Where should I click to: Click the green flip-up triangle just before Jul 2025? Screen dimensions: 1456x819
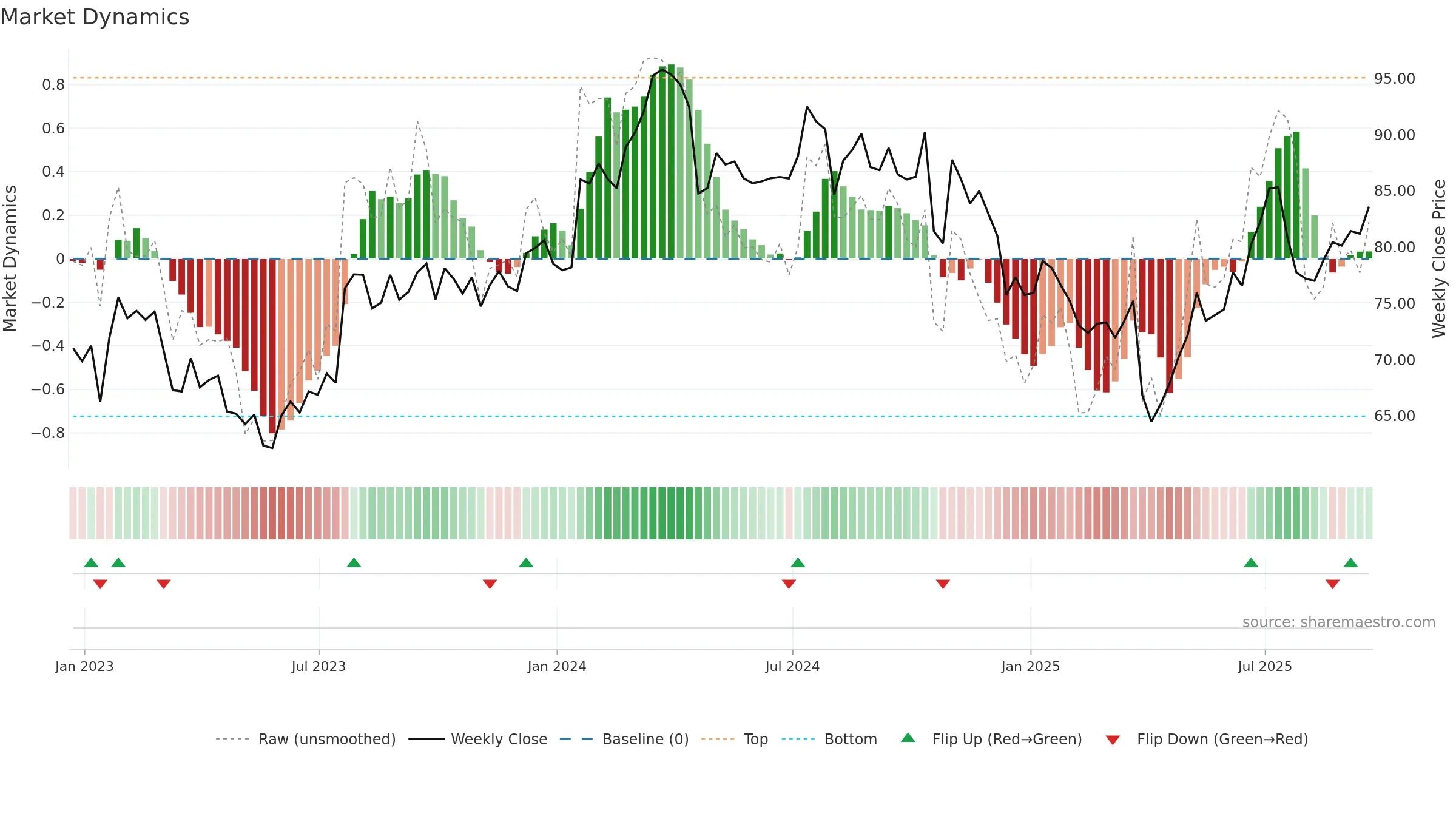pyautogui.click(x=1251, y=562)
